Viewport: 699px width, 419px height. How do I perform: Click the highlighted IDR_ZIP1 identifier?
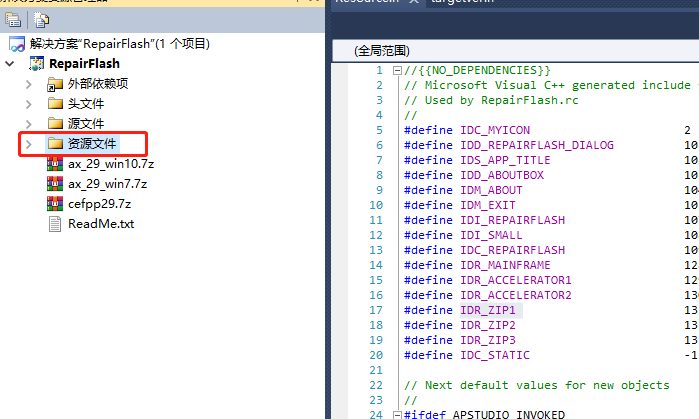click(488, 310)
